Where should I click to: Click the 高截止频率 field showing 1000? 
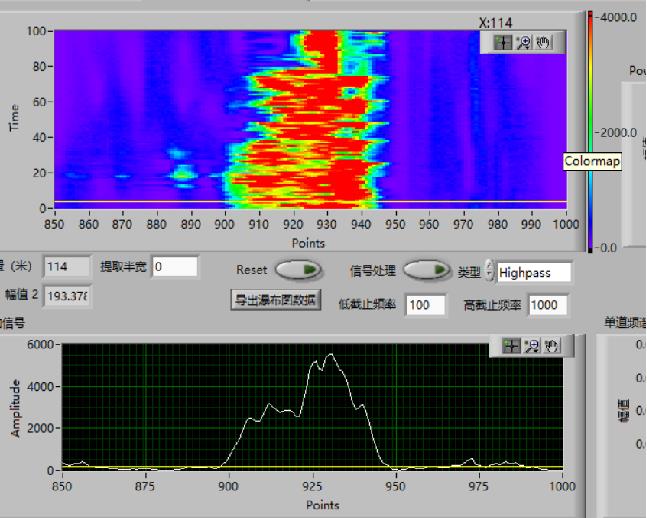(x=549, y=305)
